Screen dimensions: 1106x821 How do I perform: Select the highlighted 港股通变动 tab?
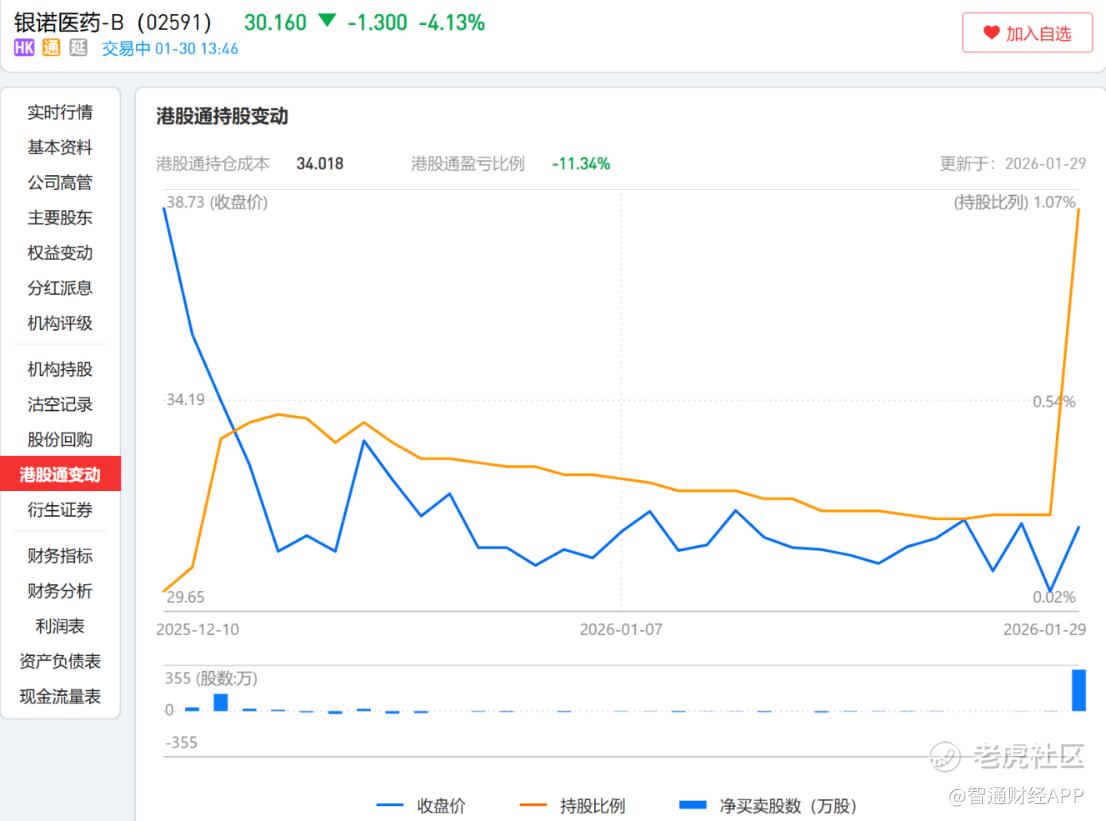coord(60,474)
